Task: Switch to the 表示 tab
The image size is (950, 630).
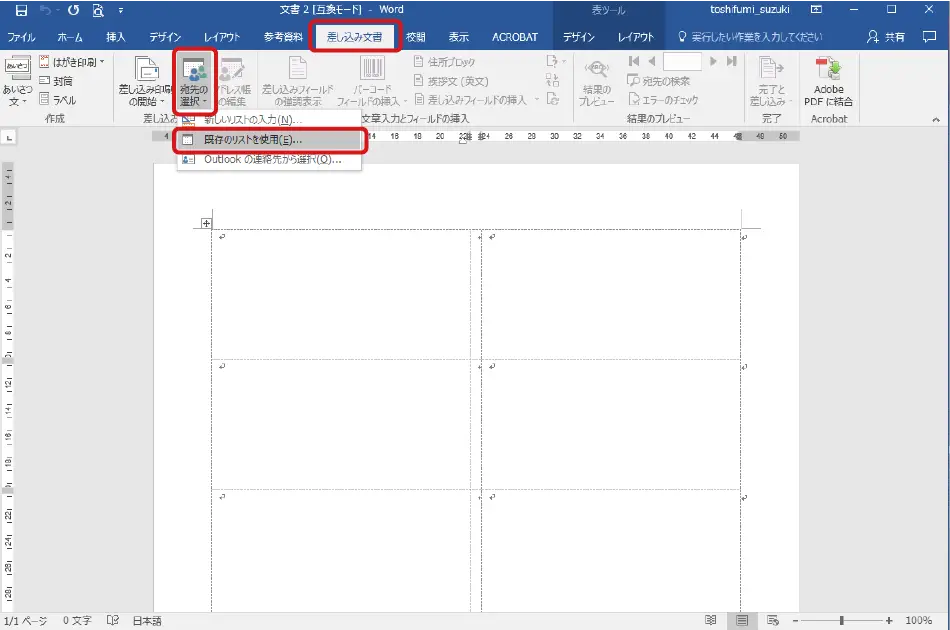Action: (459, 37)
